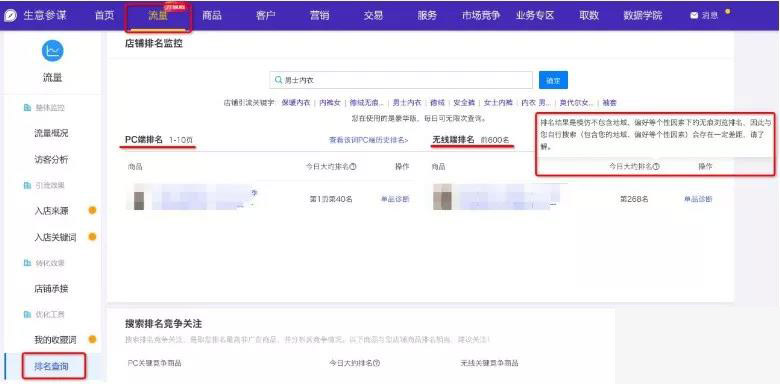Click the 无线关键竞争商品 column header
Viewport: 780px width, 384px height.
pyautogui.click(x=489, y=364)
